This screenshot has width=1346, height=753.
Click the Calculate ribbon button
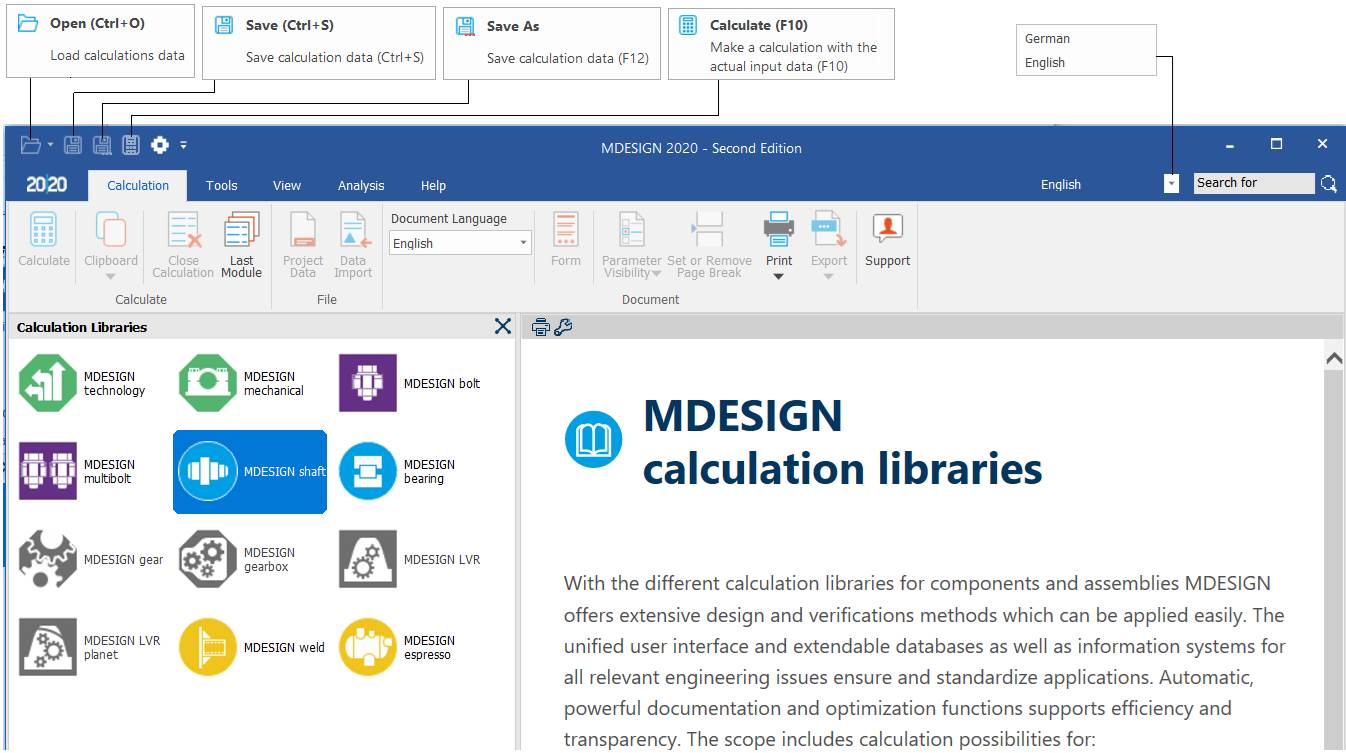pos(44,240)
